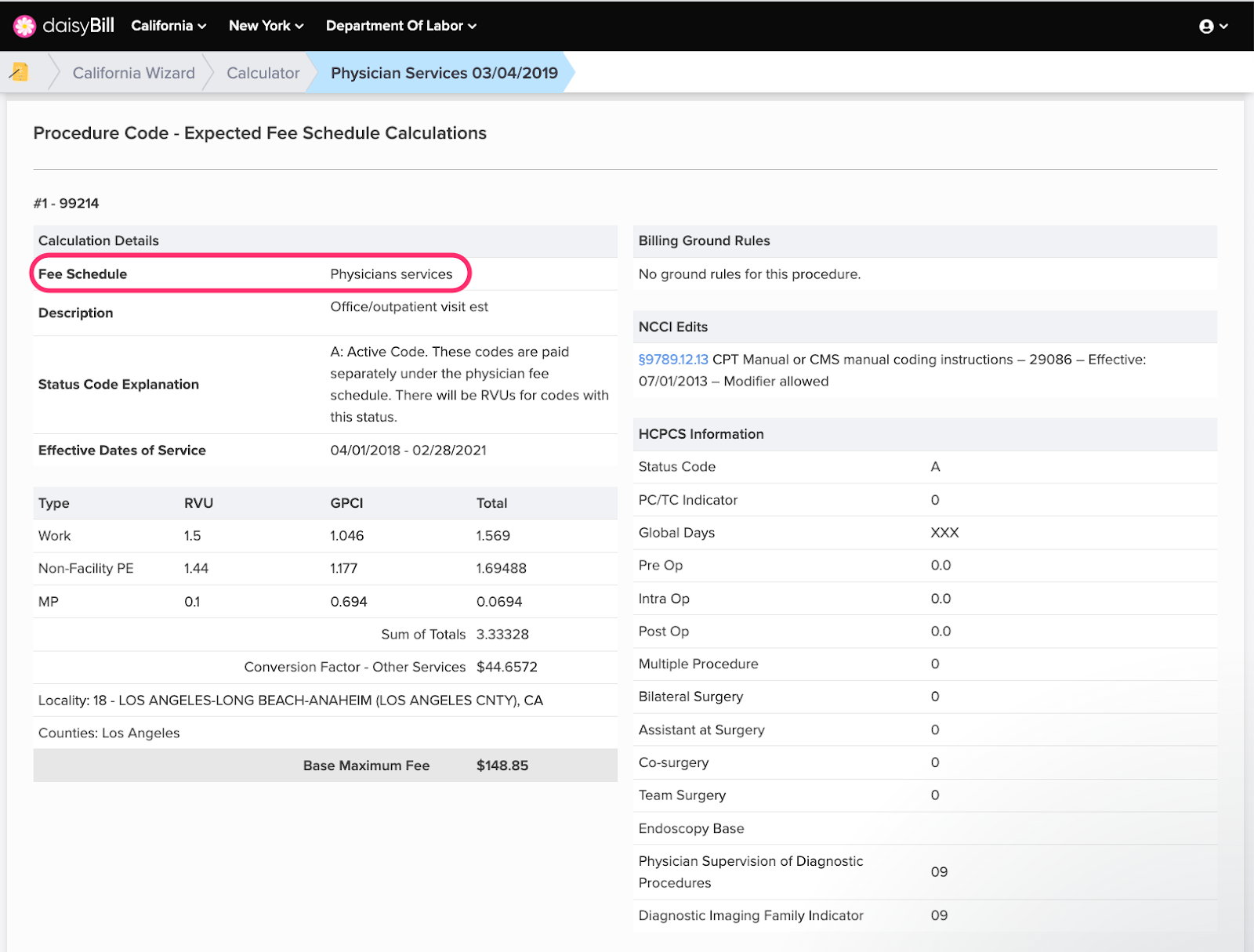The width and height of the screenshot is (1254, 952).
Task: Open the New York dropdown menu
Action: pyautogui.click(x=266, y=26)
